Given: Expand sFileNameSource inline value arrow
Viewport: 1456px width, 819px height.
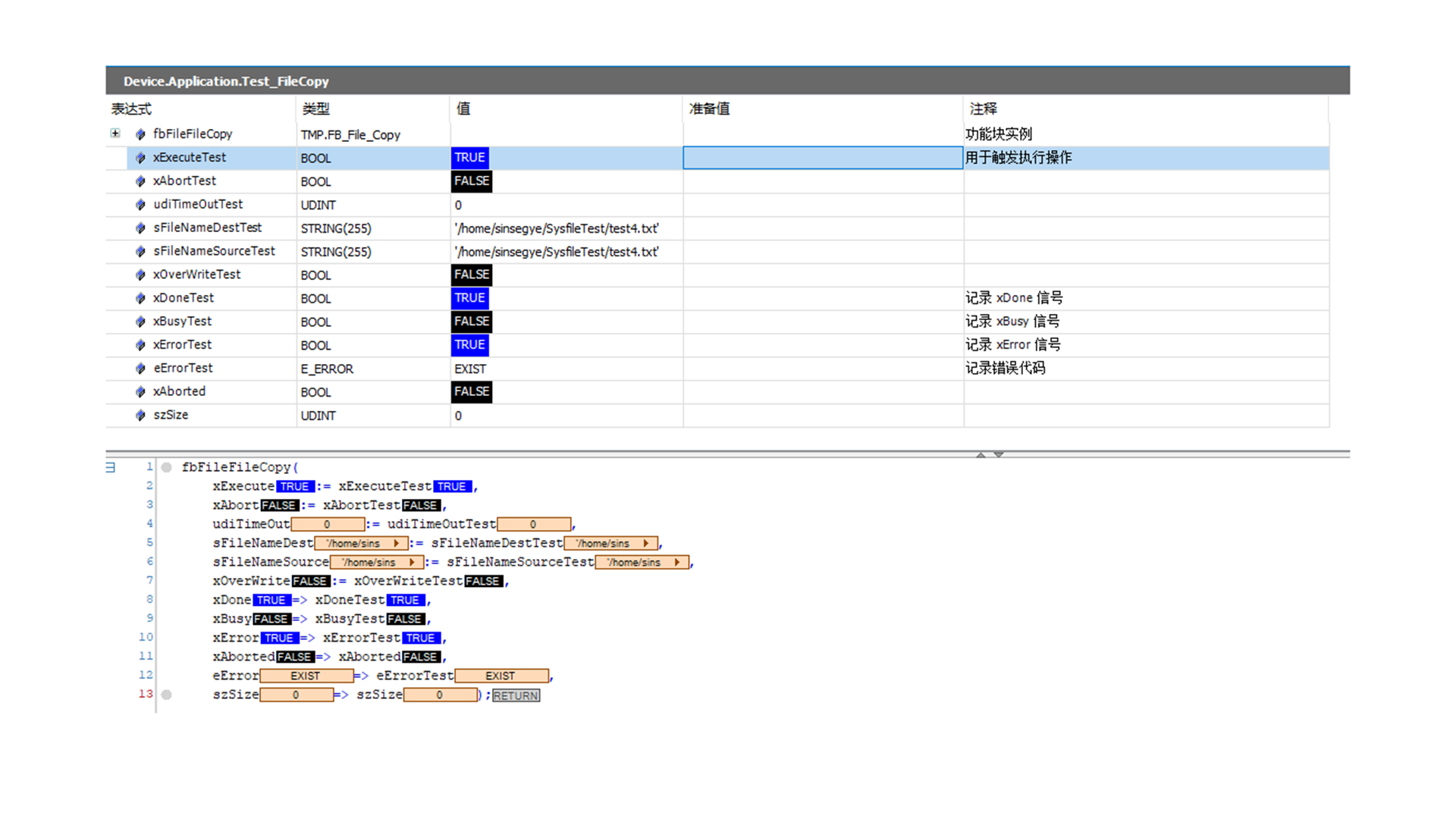Looking at the screenshot, I should [x=412, y=562].
